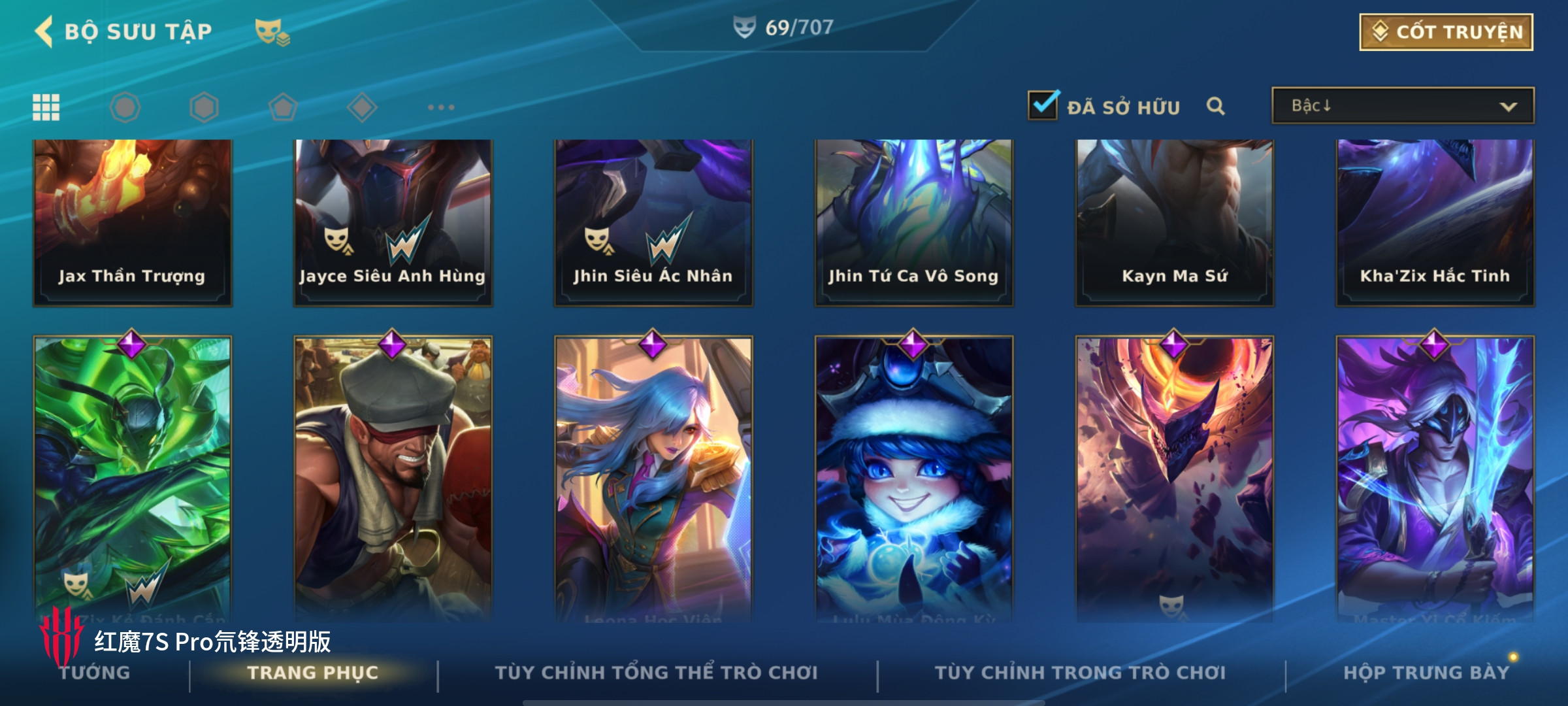Pick the pentagon rarity filter icon
Screen dimensions: 1568x706
pyautogui.click(x=283, y=107)
